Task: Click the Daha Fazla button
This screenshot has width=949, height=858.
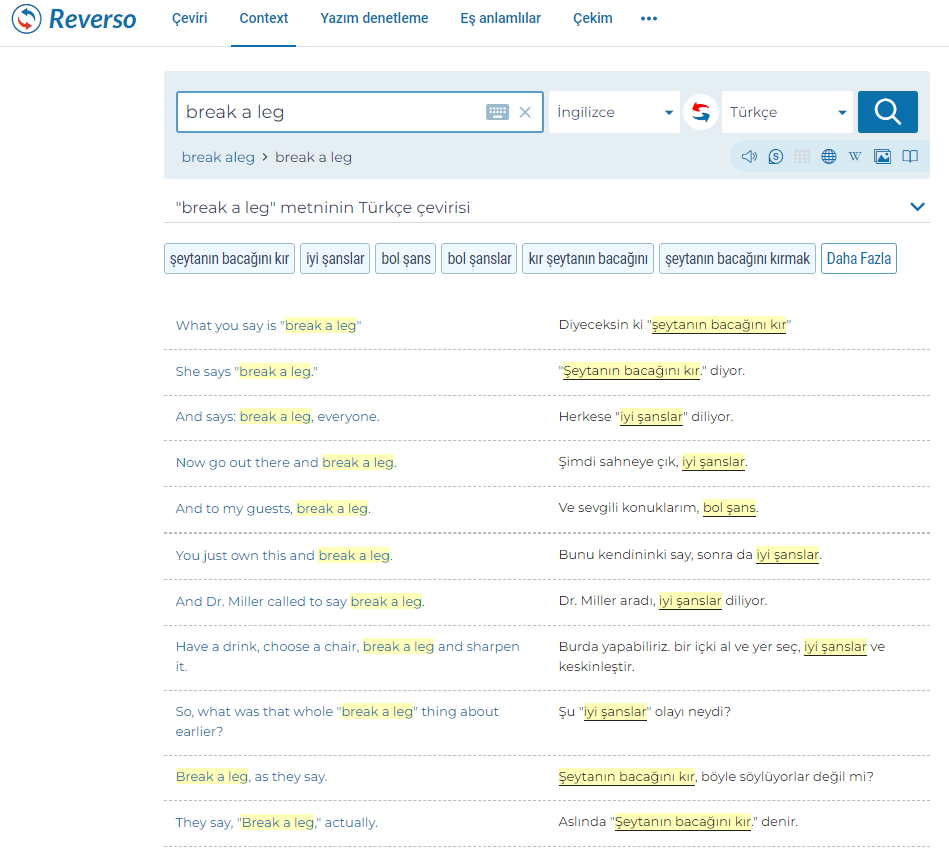Action: click(x=858, y=259)
